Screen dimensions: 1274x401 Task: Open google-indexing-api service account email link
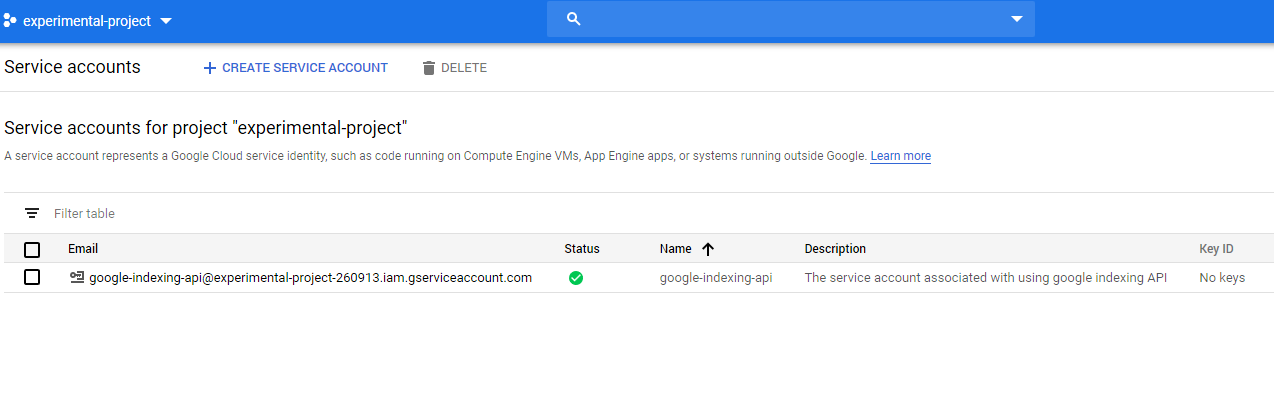pos(310,278)
